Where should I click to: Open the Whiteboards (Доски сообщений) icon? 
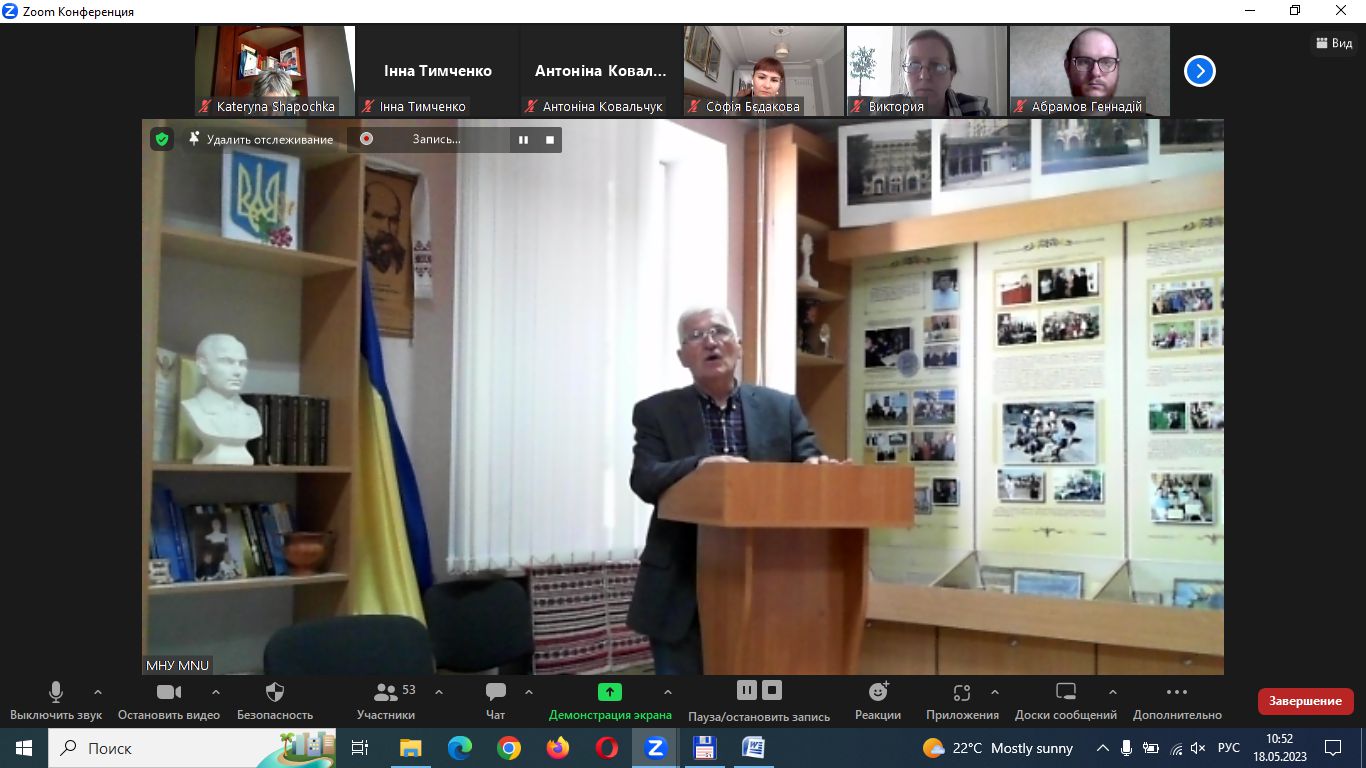[1065, 692]
